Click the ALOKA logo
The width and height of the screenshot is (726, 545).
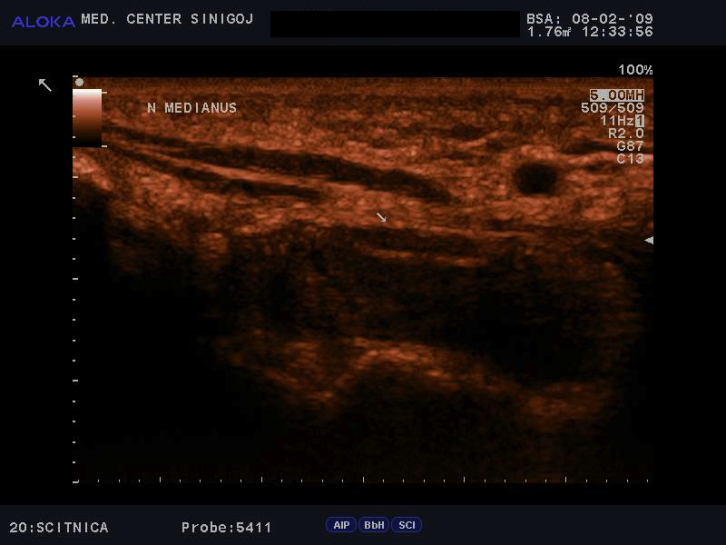(x=43, y=22)
